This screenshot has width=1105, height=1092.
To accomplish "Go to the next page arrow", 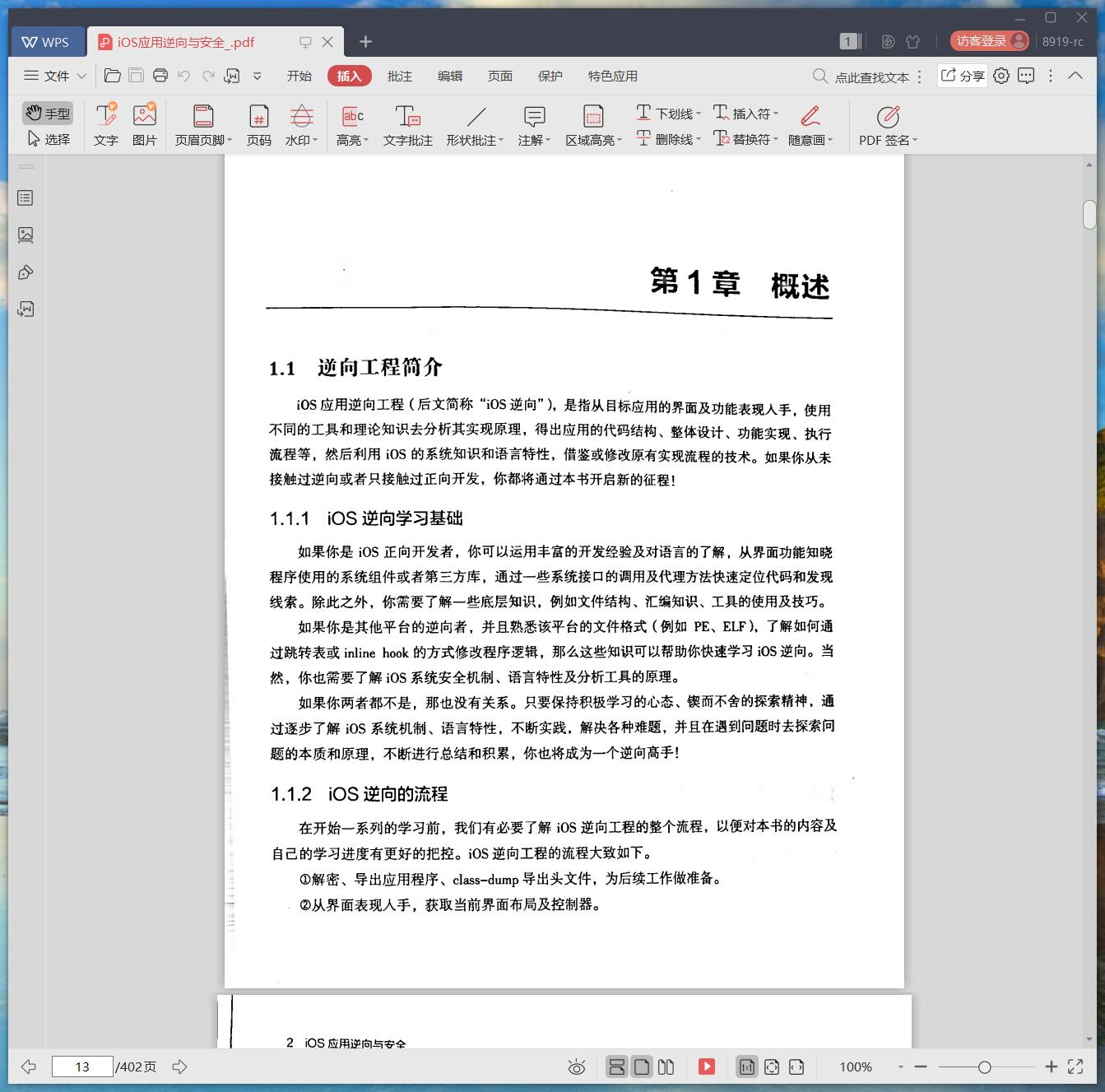I will [179, 1066].
